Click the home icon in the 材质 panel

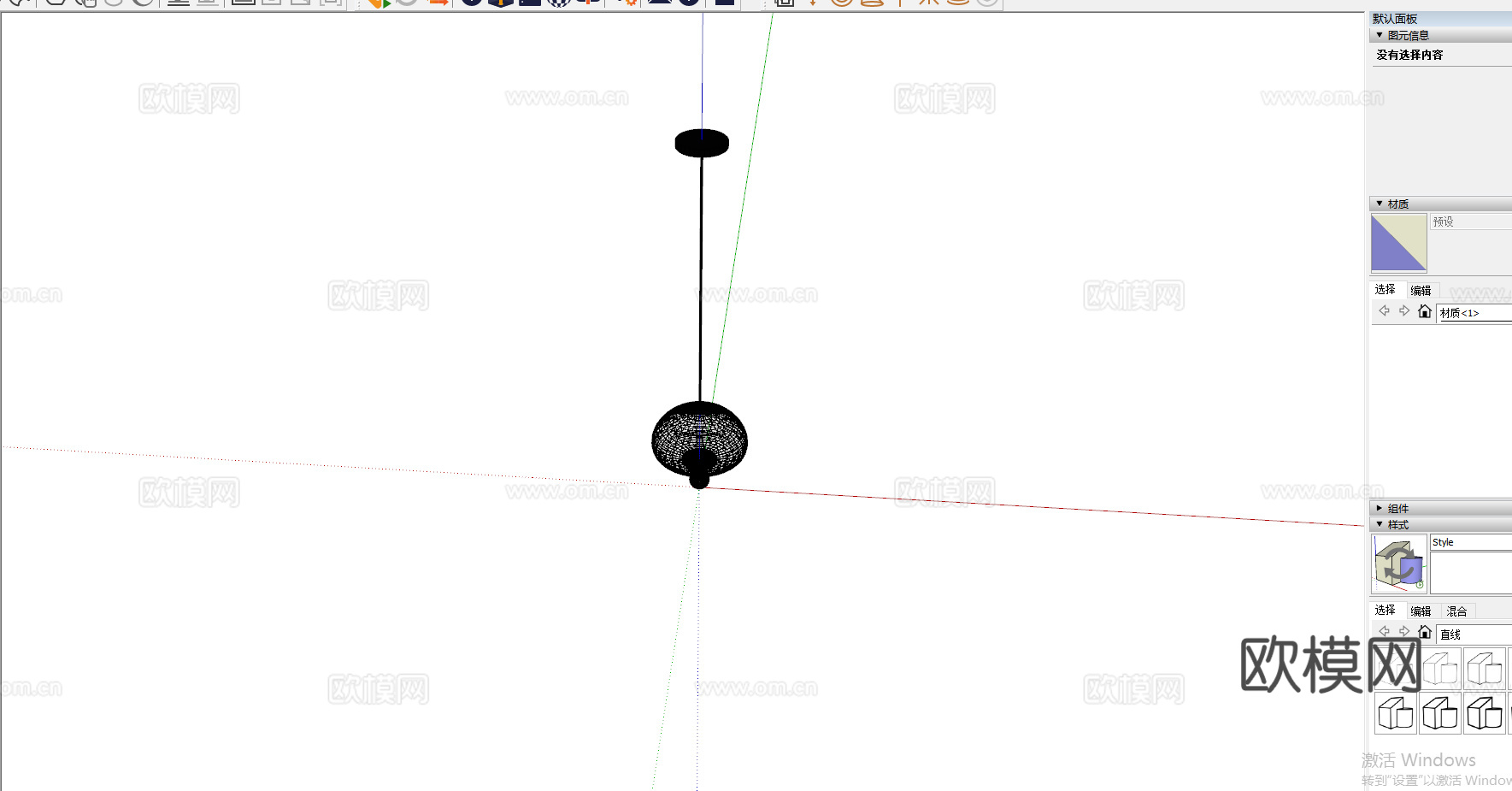1424,311
